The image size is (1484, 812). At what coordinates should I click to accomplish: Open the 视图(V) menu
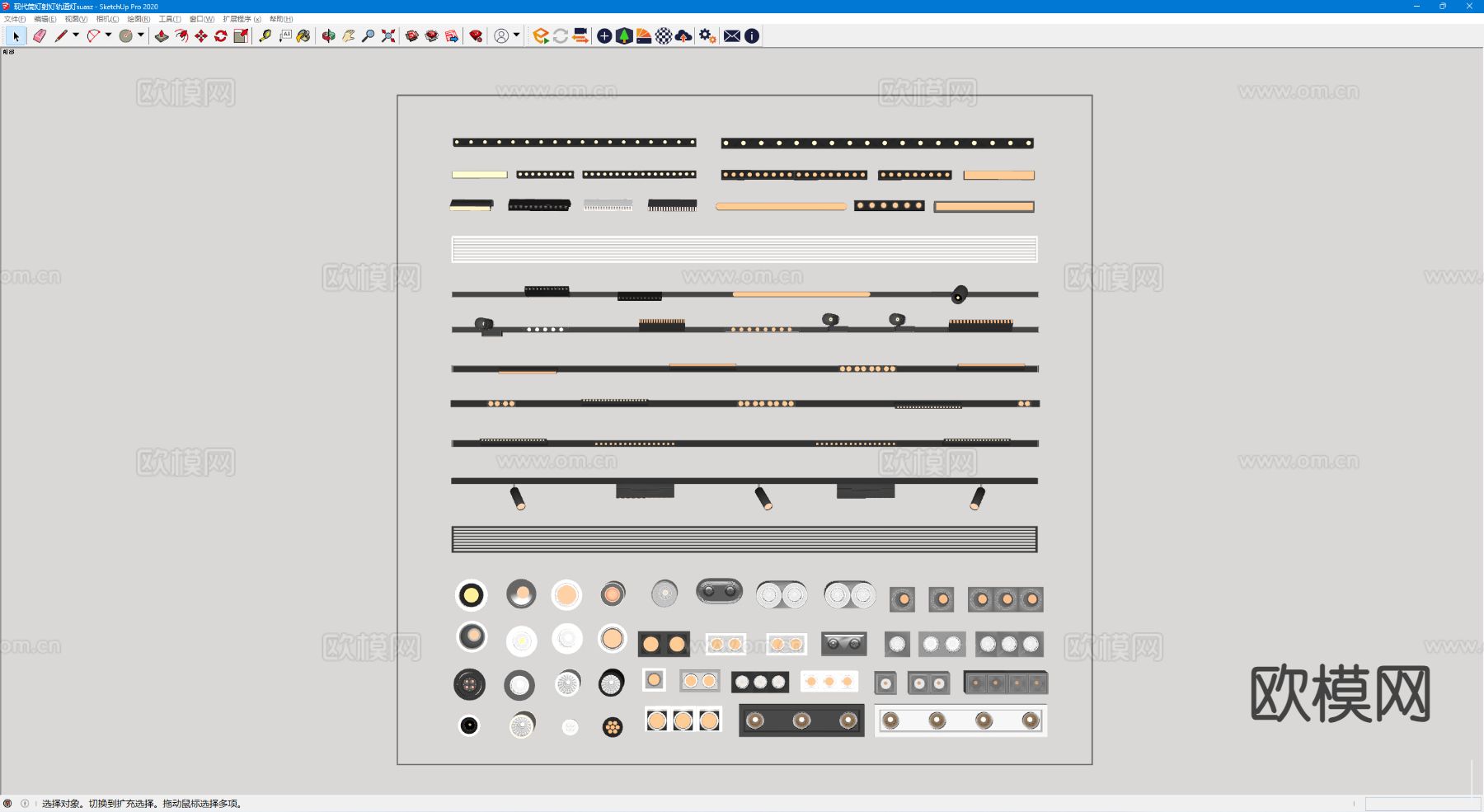pos(77,19)
